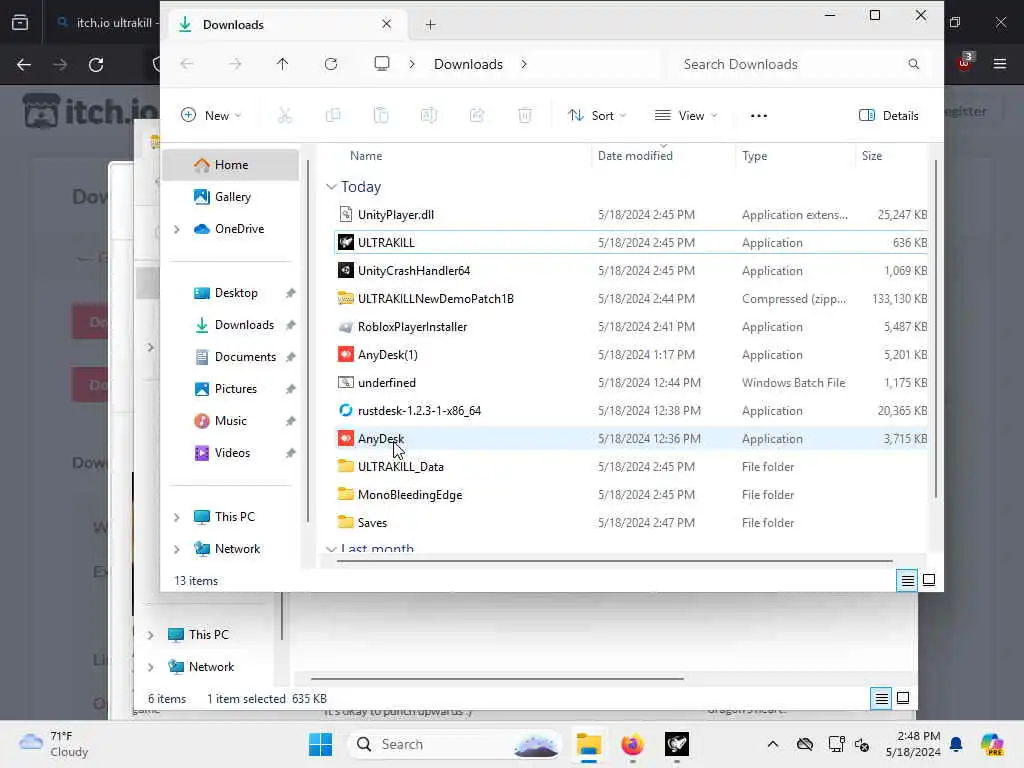The image size is (1024, 768).
Task: Click the taskbar Search box
Action: click(x=455, y=744)
